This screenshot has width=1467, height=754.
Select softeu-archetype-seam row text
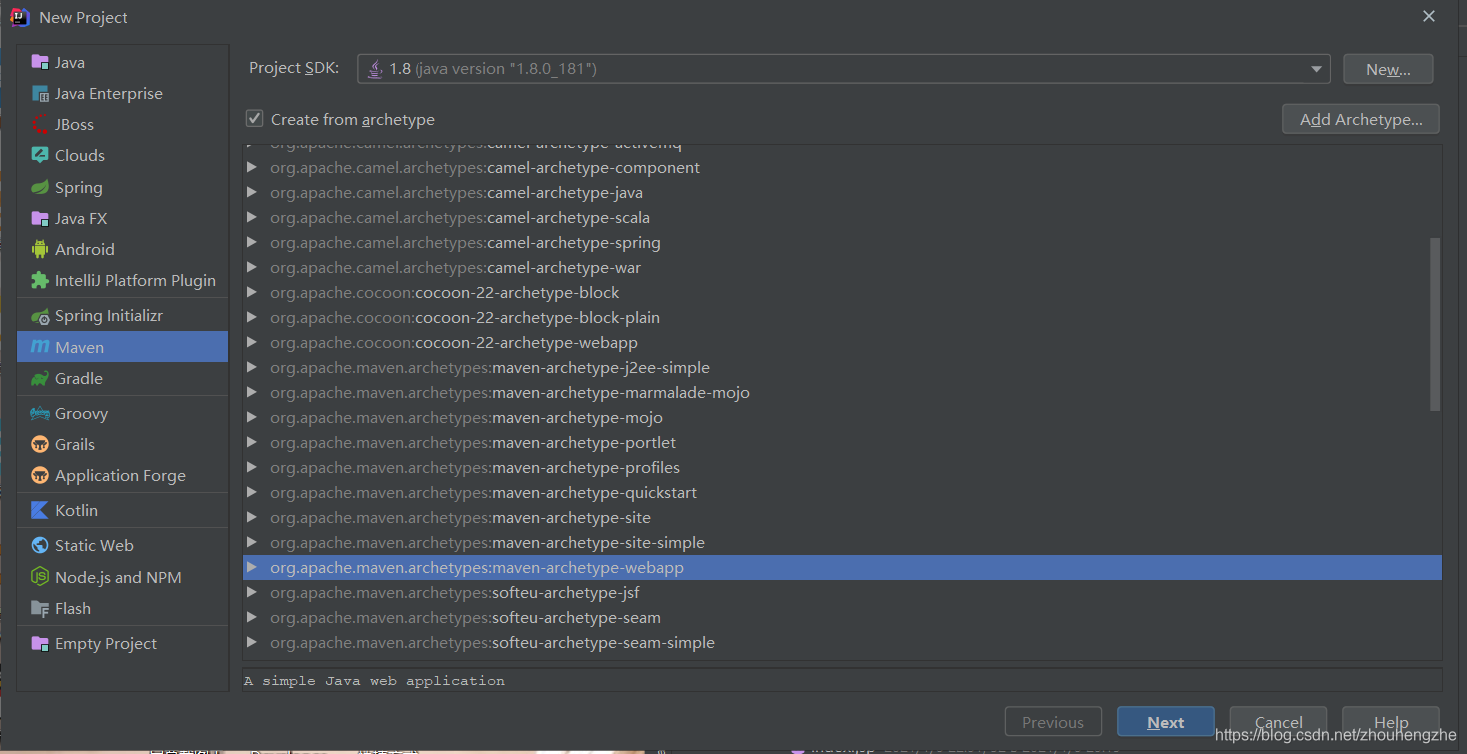click(x=465, y=617)
